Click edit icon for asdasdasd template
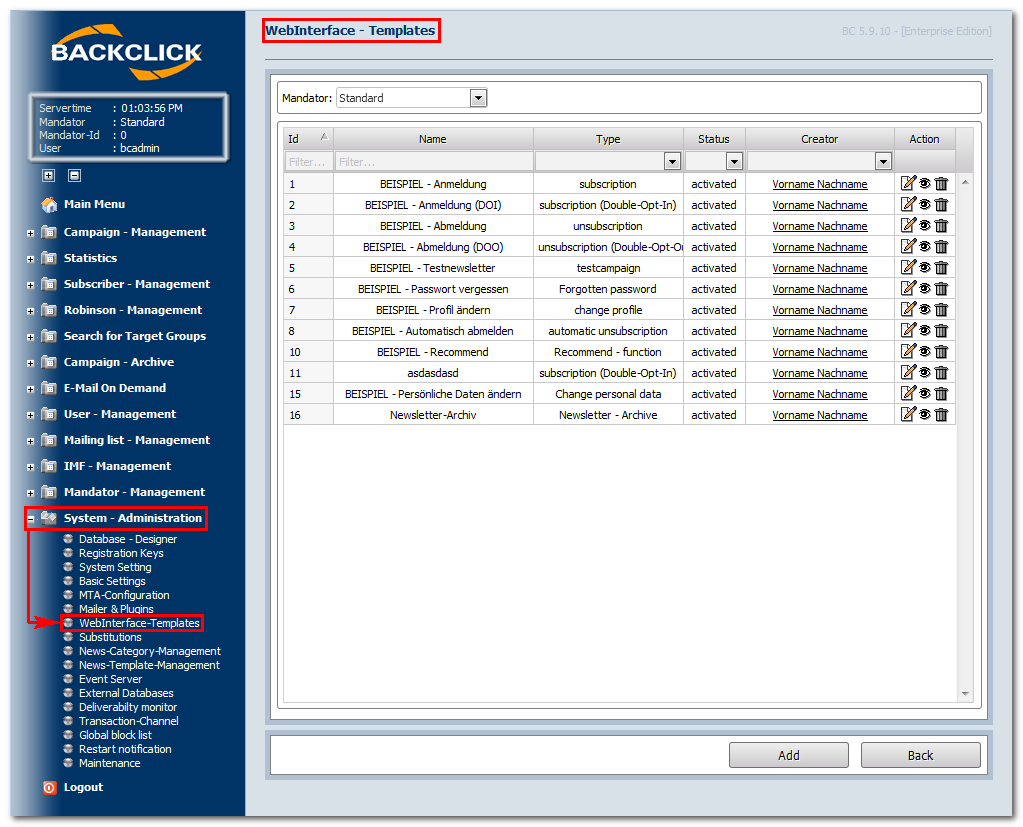This screenshot has height=827, width=1023. coord(908,372)
